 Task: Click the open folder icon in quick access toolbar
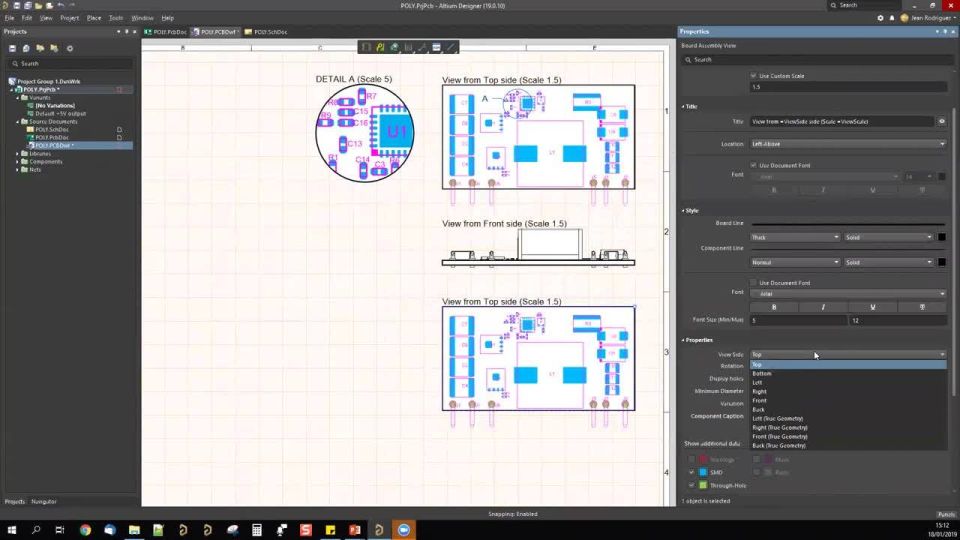39,6
